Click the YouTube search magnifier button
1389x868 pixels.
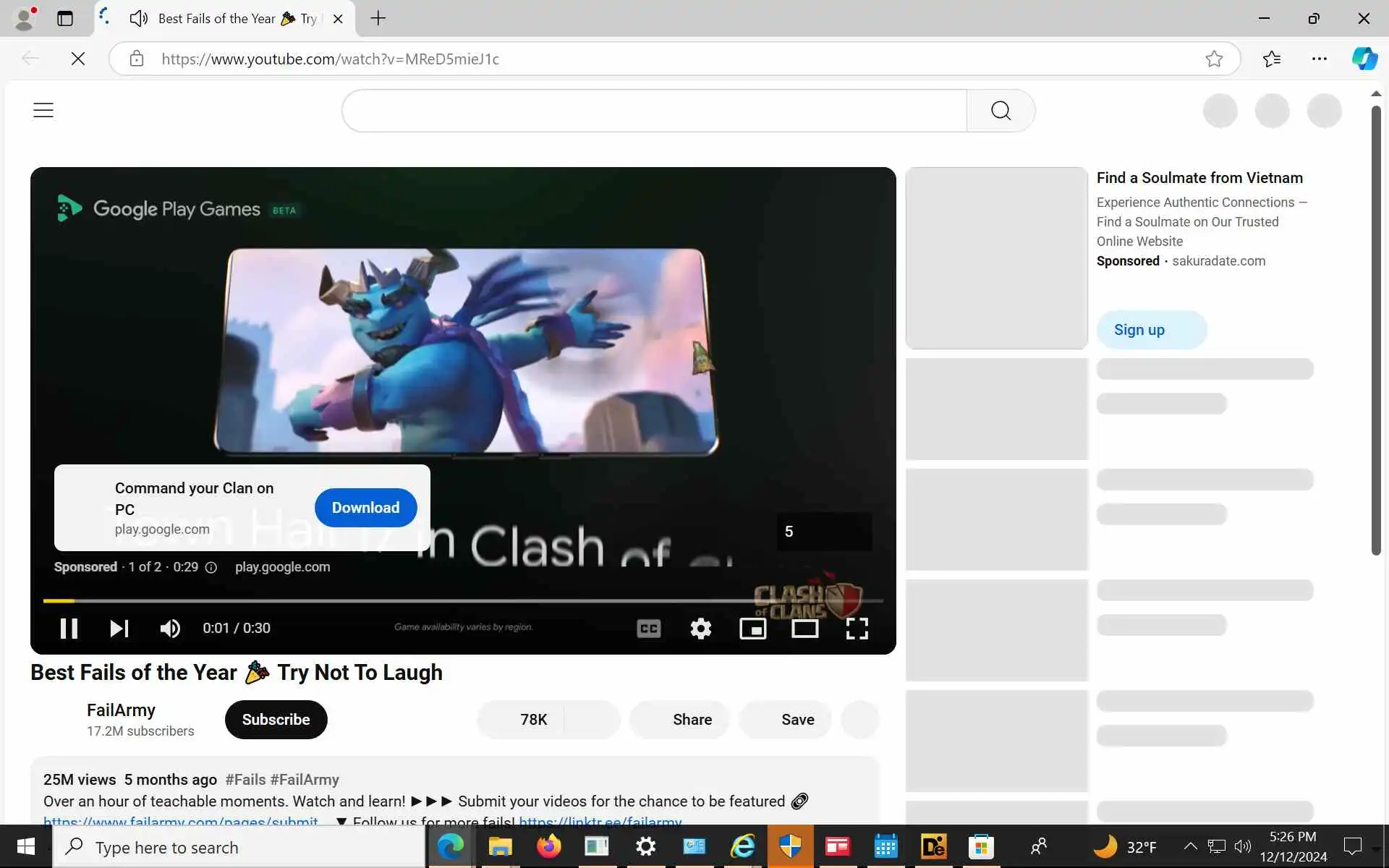[x=1001, y=110]
